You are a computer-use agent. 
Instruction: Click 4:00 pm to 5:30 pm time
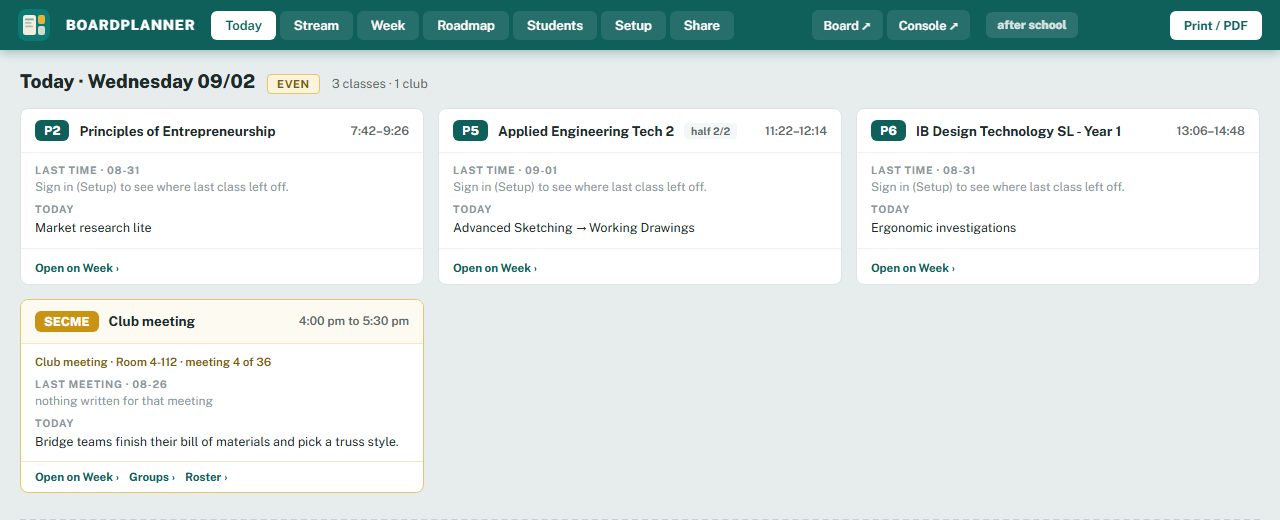point(354,321)
